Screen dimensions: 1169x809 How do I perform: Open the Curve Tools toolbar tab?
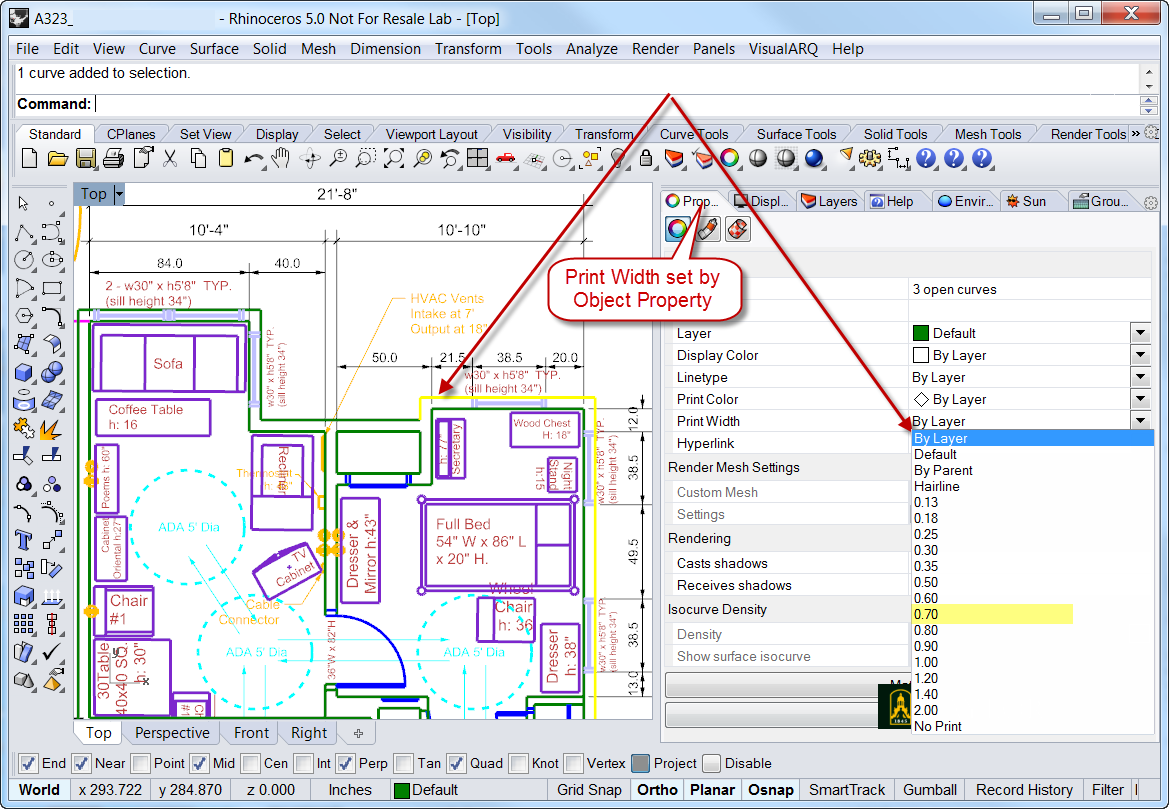[x=693, y=134]
